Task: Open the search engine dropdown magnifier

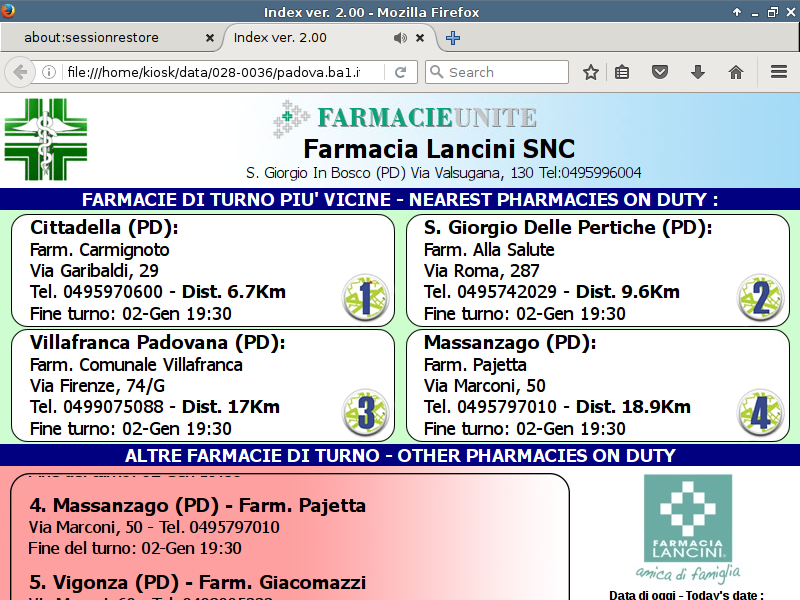Action: click(x=436, y=72)
